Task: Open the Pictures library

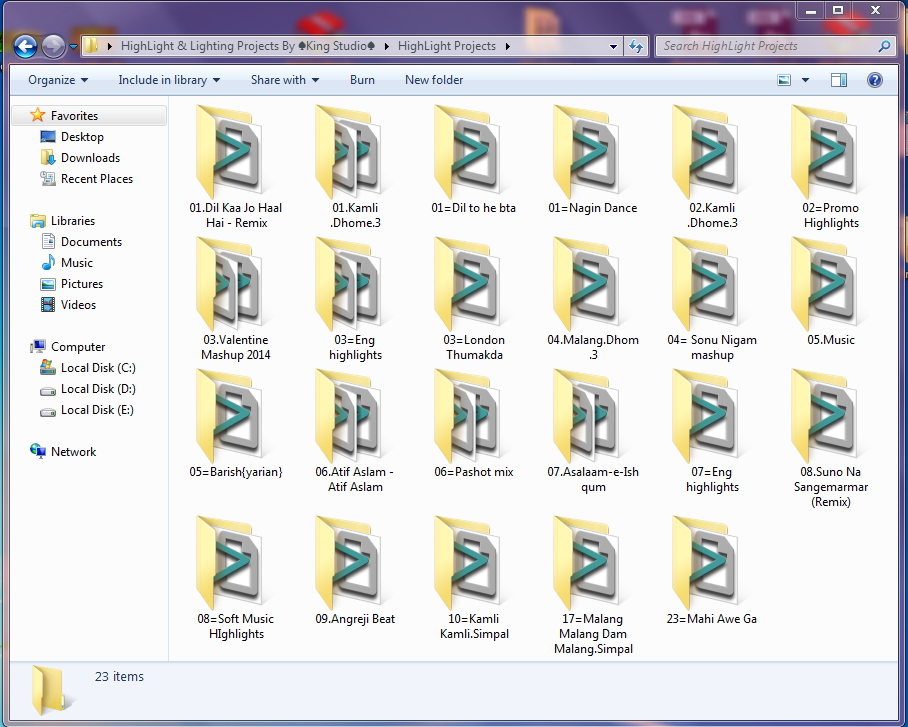Action: click(82, 284)
